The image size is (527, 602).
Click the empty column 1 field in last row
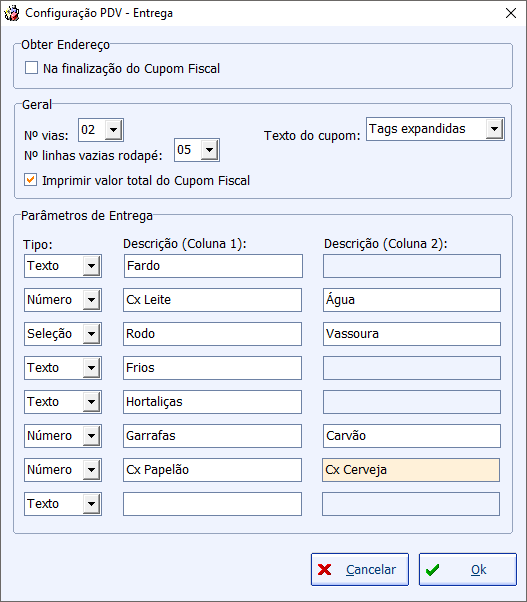(x=212, y=504)
